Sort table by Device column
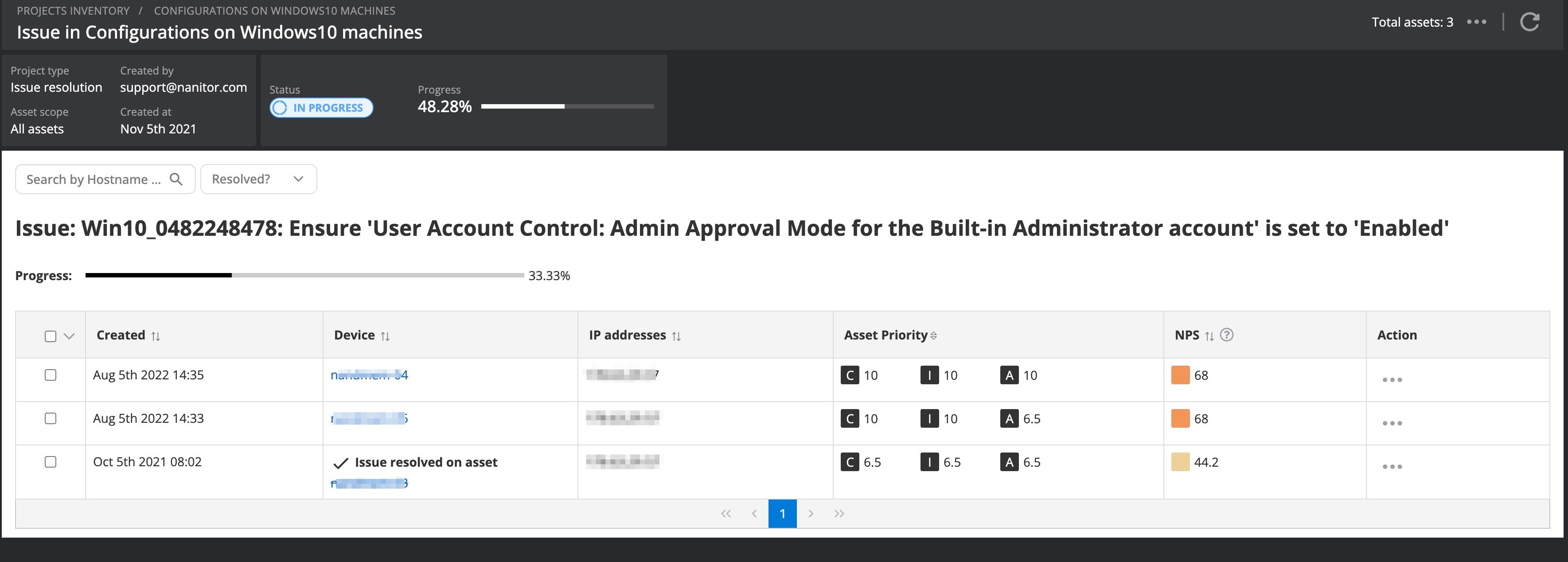This screenshot has width=1568, height=562. click(x=385, y=336)
